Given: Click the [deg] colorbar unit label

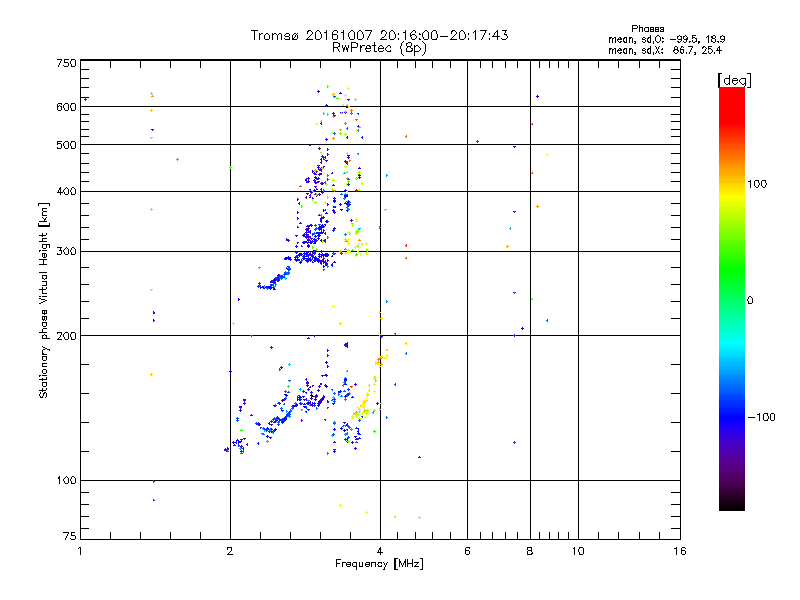Looking at the screenshot, I should [x=734, y=79].
